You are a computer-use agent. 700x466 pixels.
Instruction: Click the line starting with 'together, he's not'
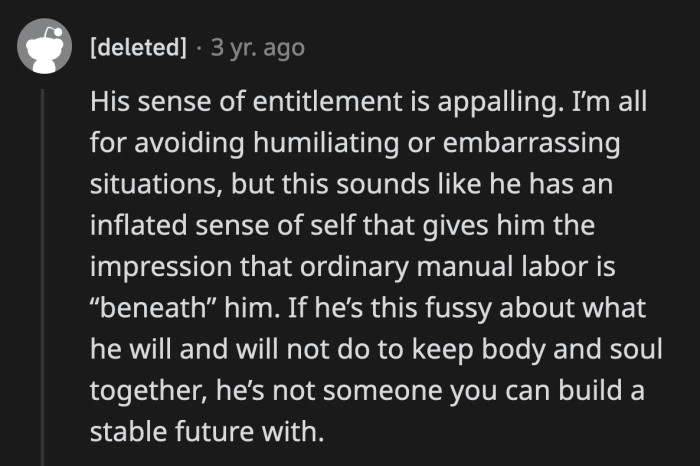[367, 391]
